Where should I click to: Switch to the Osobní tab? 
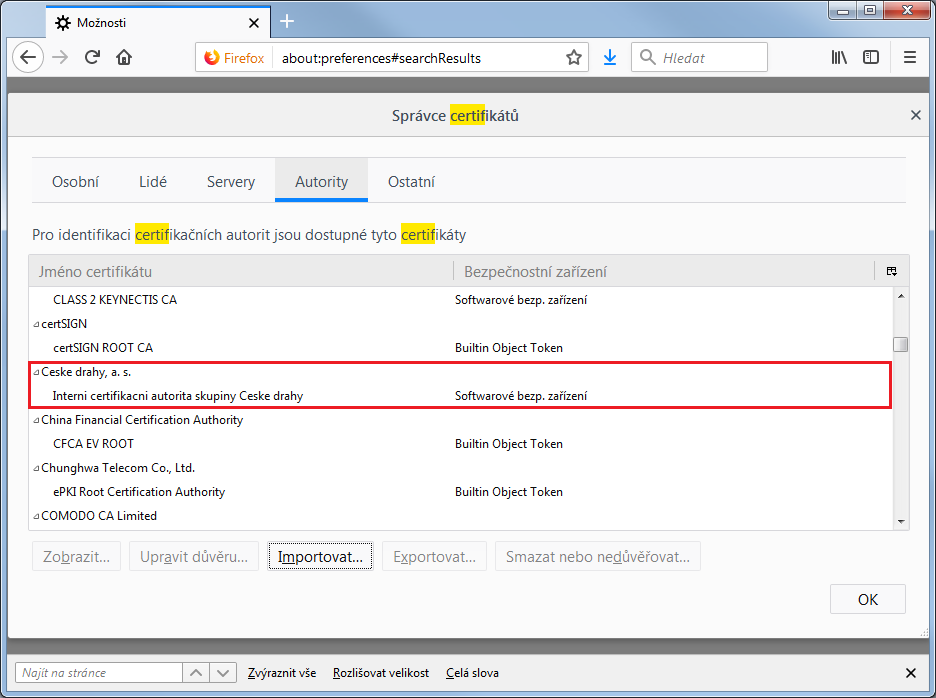point(75,182)
